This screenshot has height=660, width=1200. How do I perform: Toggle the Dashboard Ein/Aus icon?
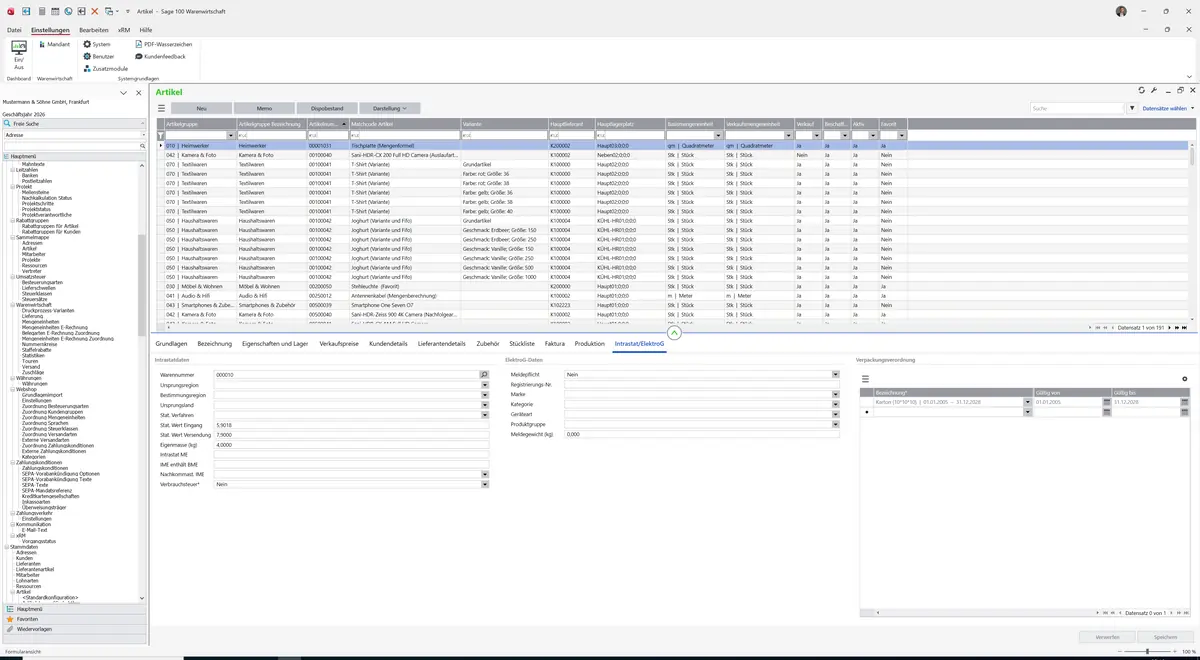18,54
